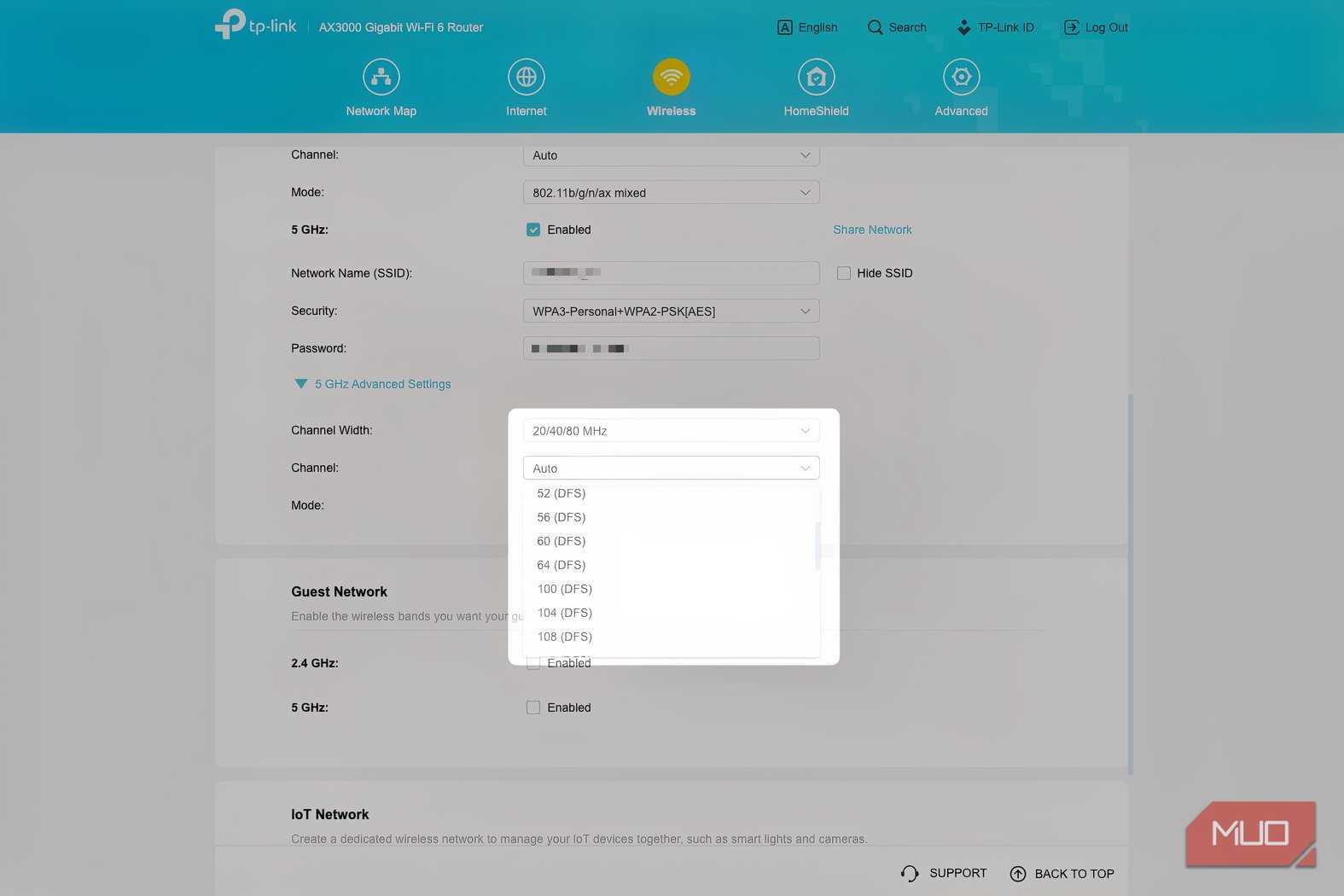This screenshot has width=1344, height=896.
Task: Click the SUPPORT text link
Action: pos(957,873)
